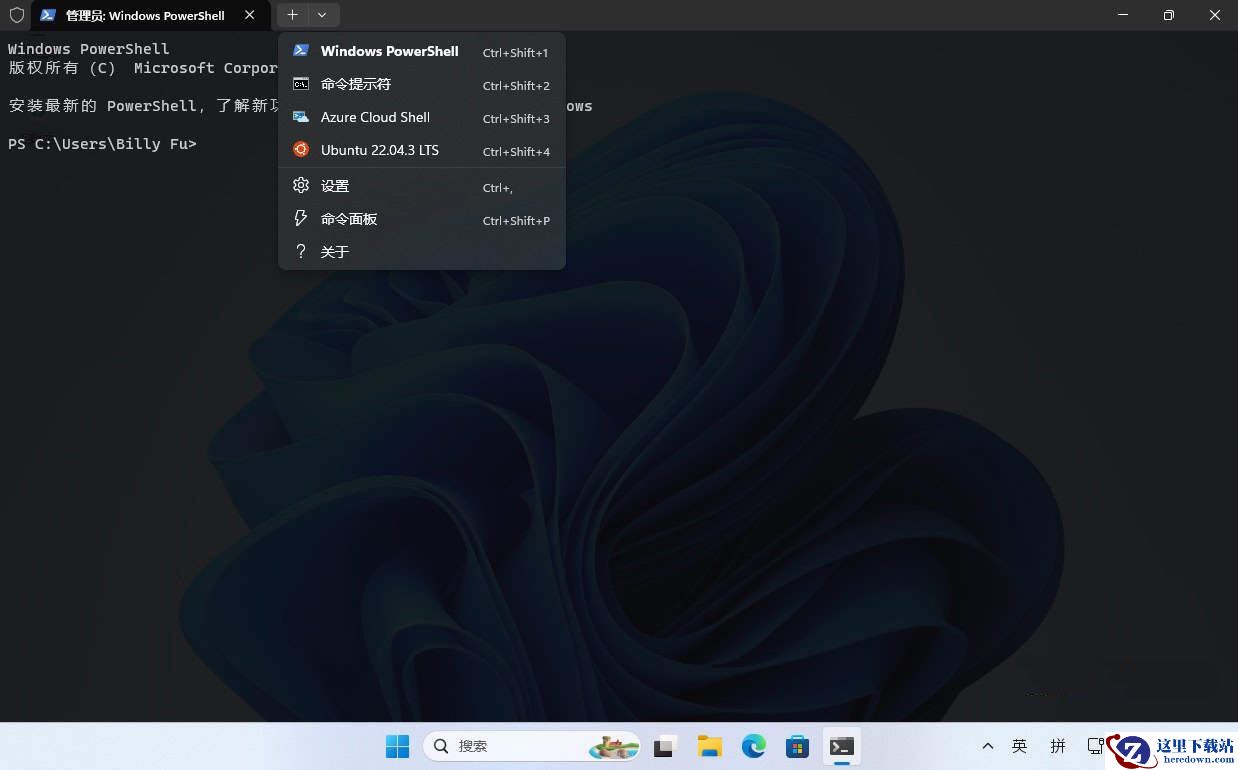The height and width of the screenshot is (770, 1238).
Task: Click the settings gear icon in the menu
Action: pos(300,185)
